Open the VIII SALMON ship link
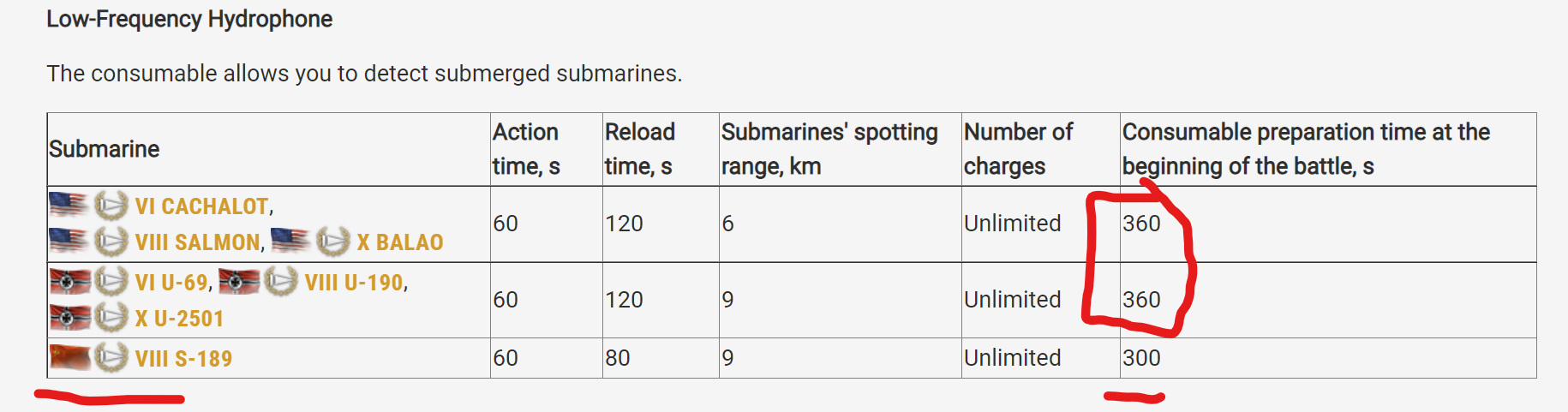Viewport: 1568px width, 412px height. tap(198, 242)
